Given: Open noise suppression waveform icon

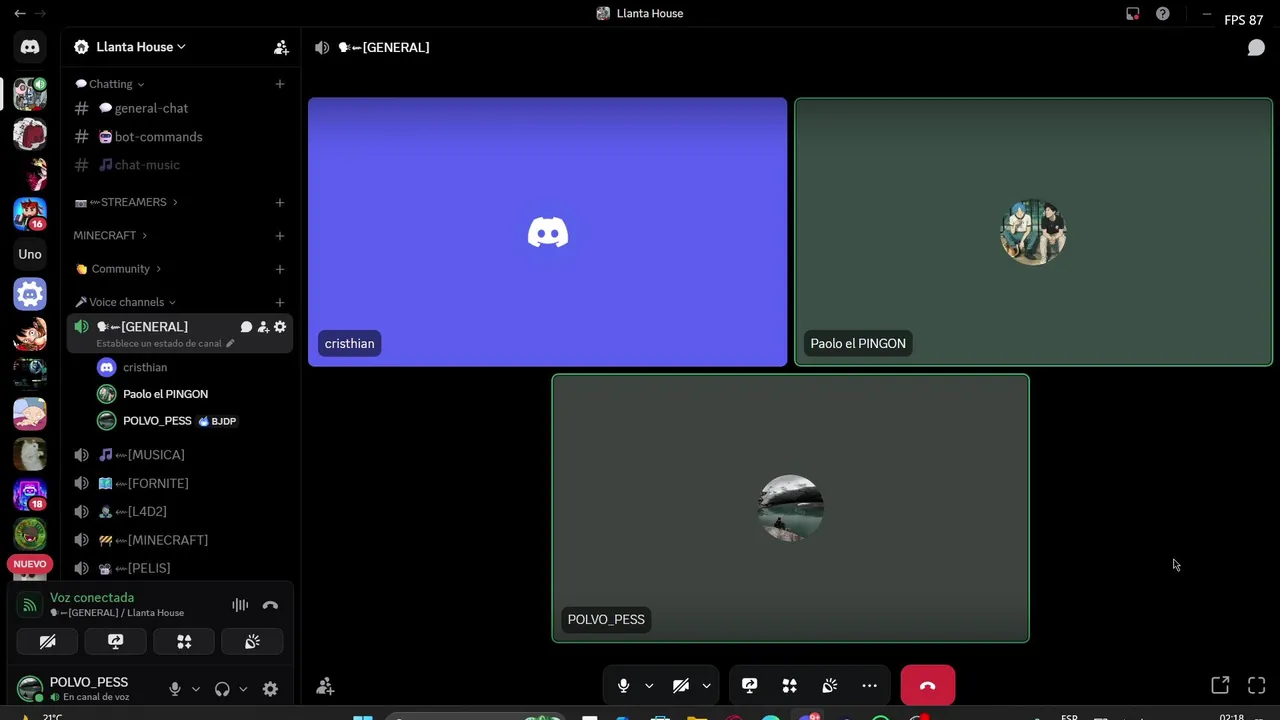Looking at the screenshot, I should [x=240, y=605].
